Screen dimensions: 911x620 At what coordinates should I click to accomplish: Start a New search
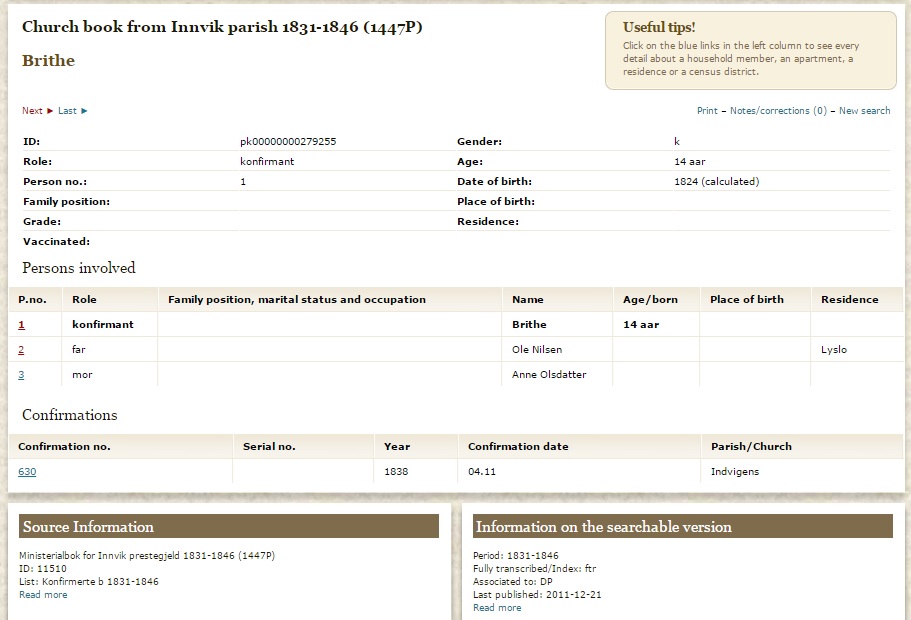coord(864,111)
